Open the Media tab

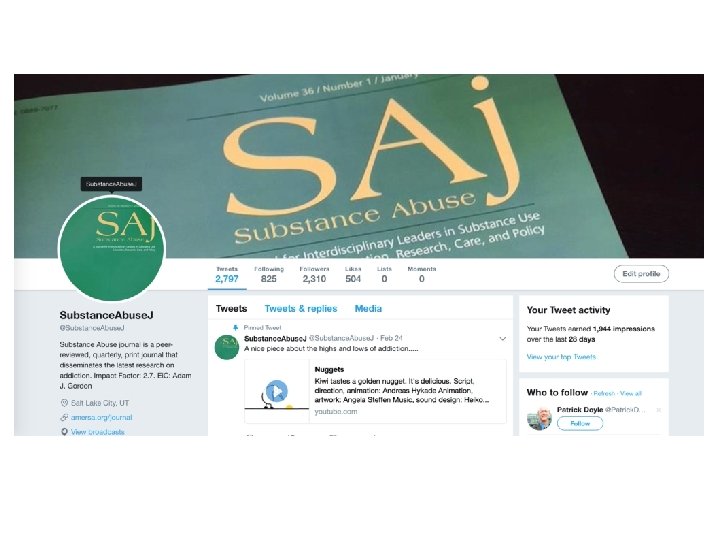368,309
